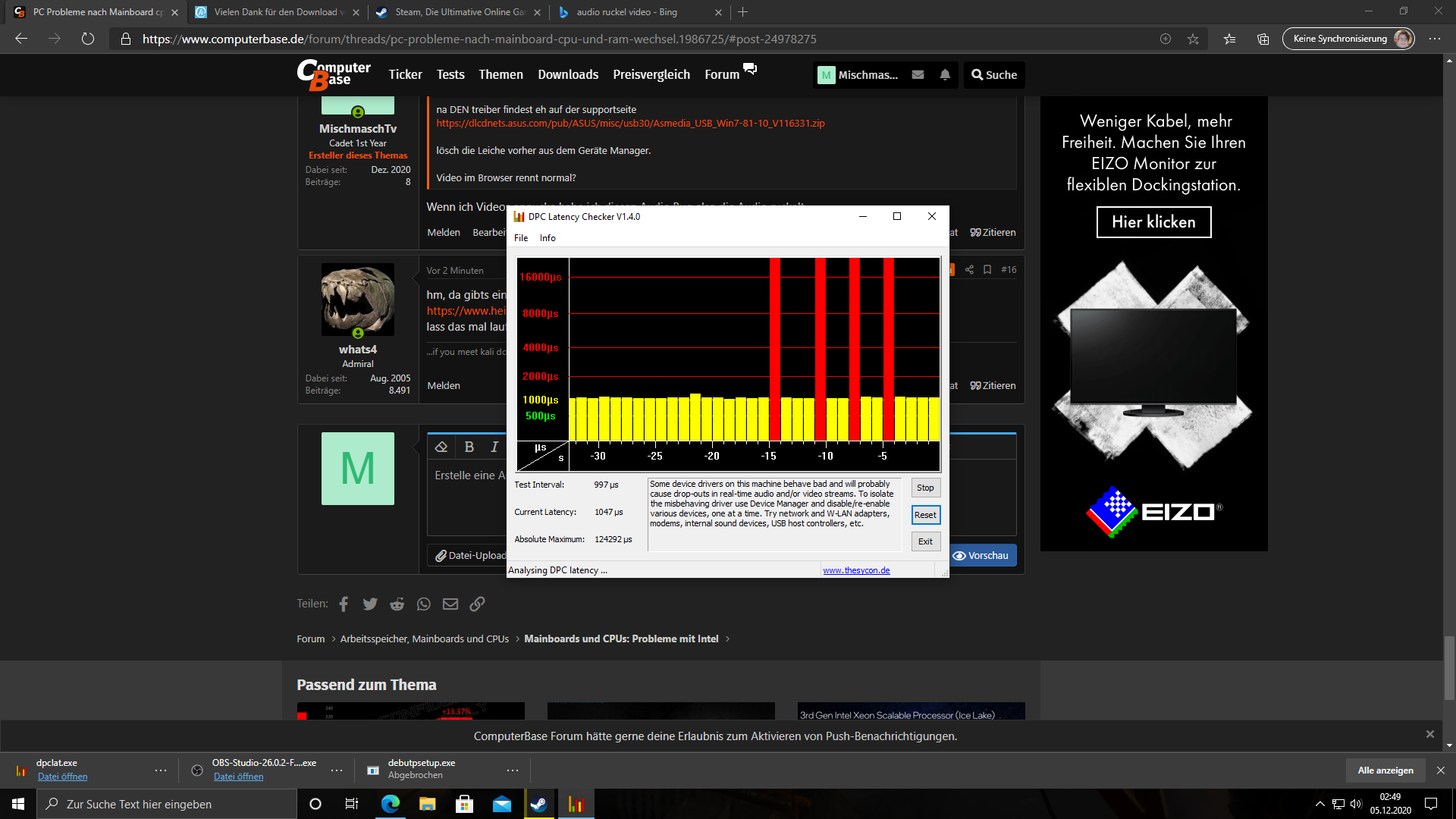Apply bold formatting in the reply editor
1456x819 pixels.
[469, 447]
